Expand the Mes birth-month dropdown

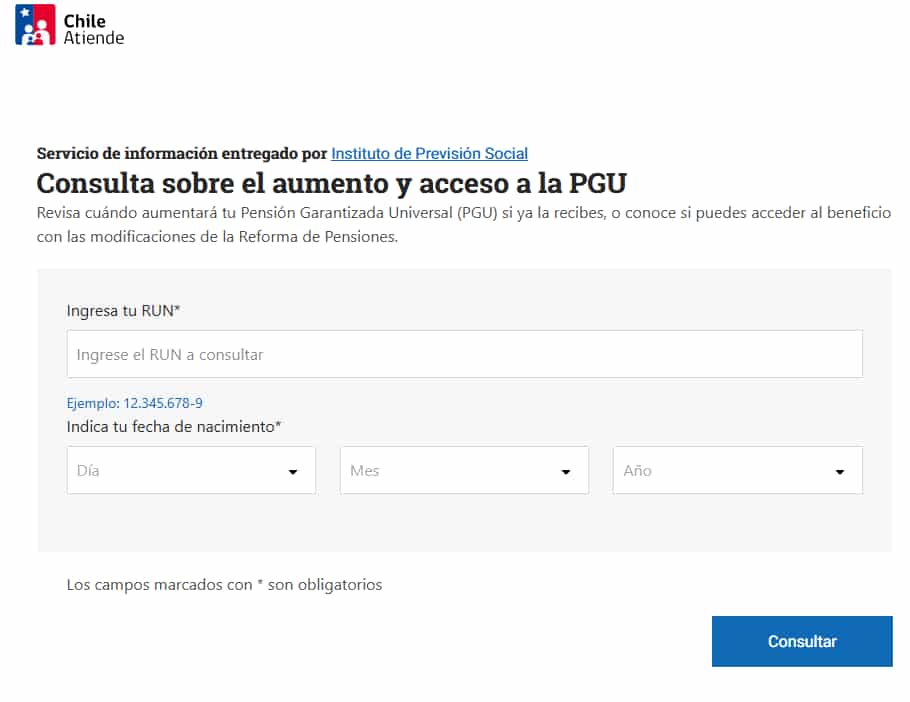464,471
